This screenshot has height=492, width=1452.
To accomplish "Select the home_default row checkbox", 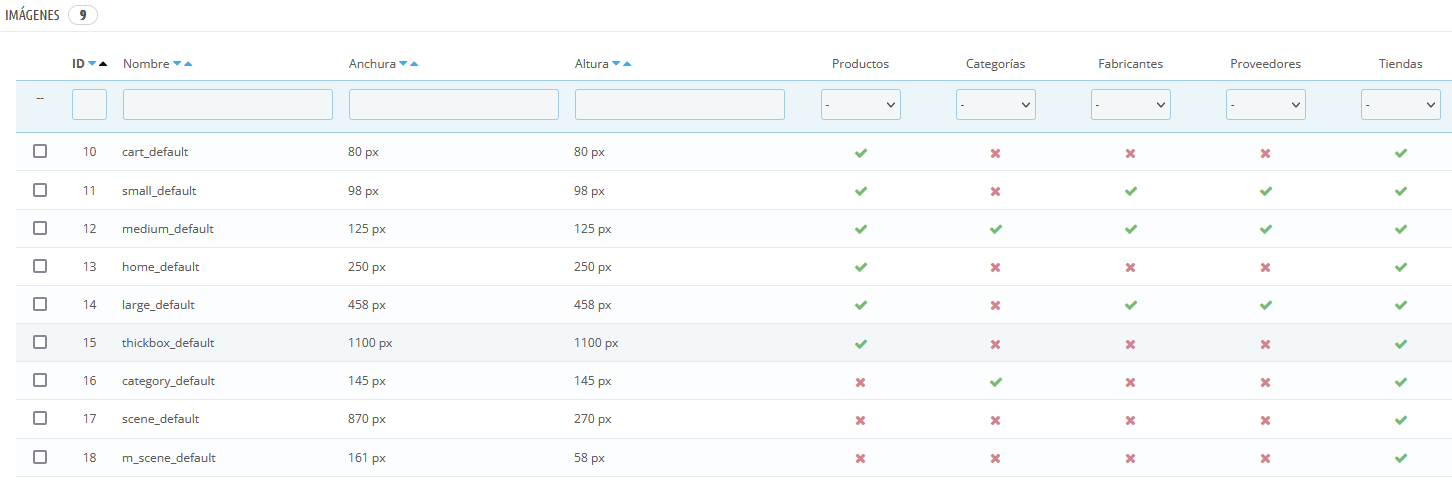I will (40, 266).
